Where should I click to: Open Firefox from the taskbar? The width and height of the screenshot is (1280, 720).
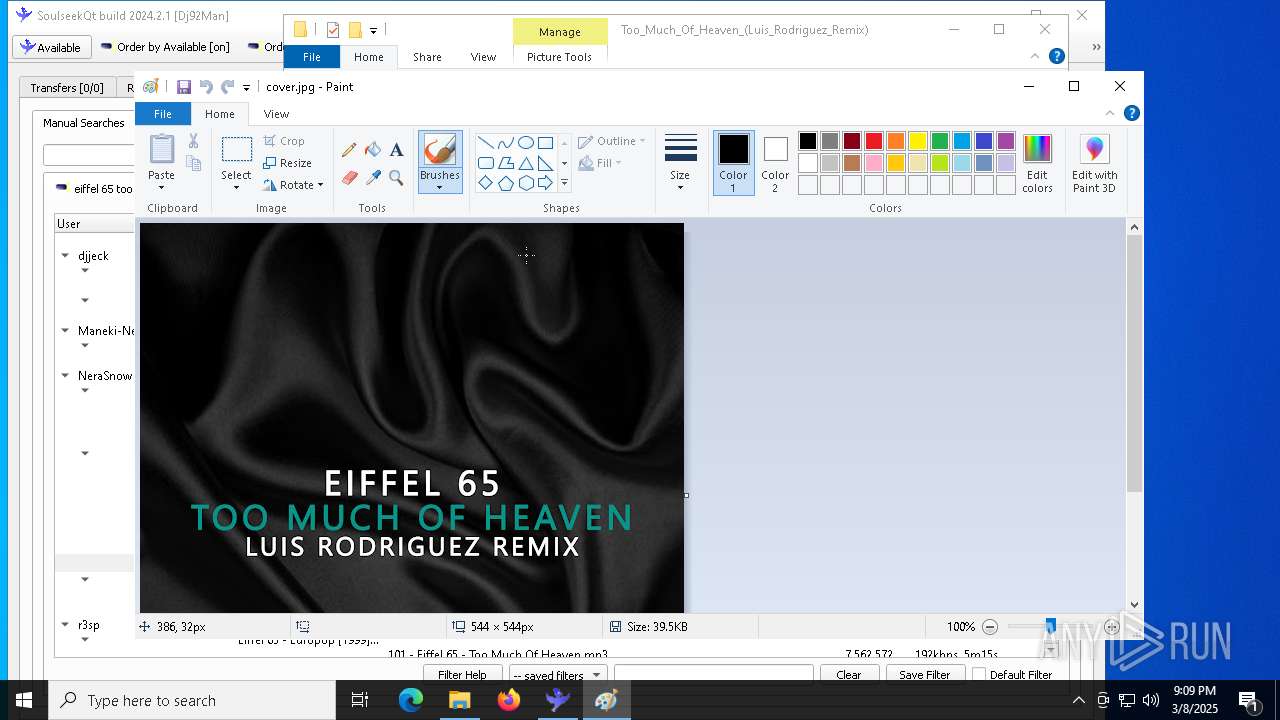tap(509, 700)
